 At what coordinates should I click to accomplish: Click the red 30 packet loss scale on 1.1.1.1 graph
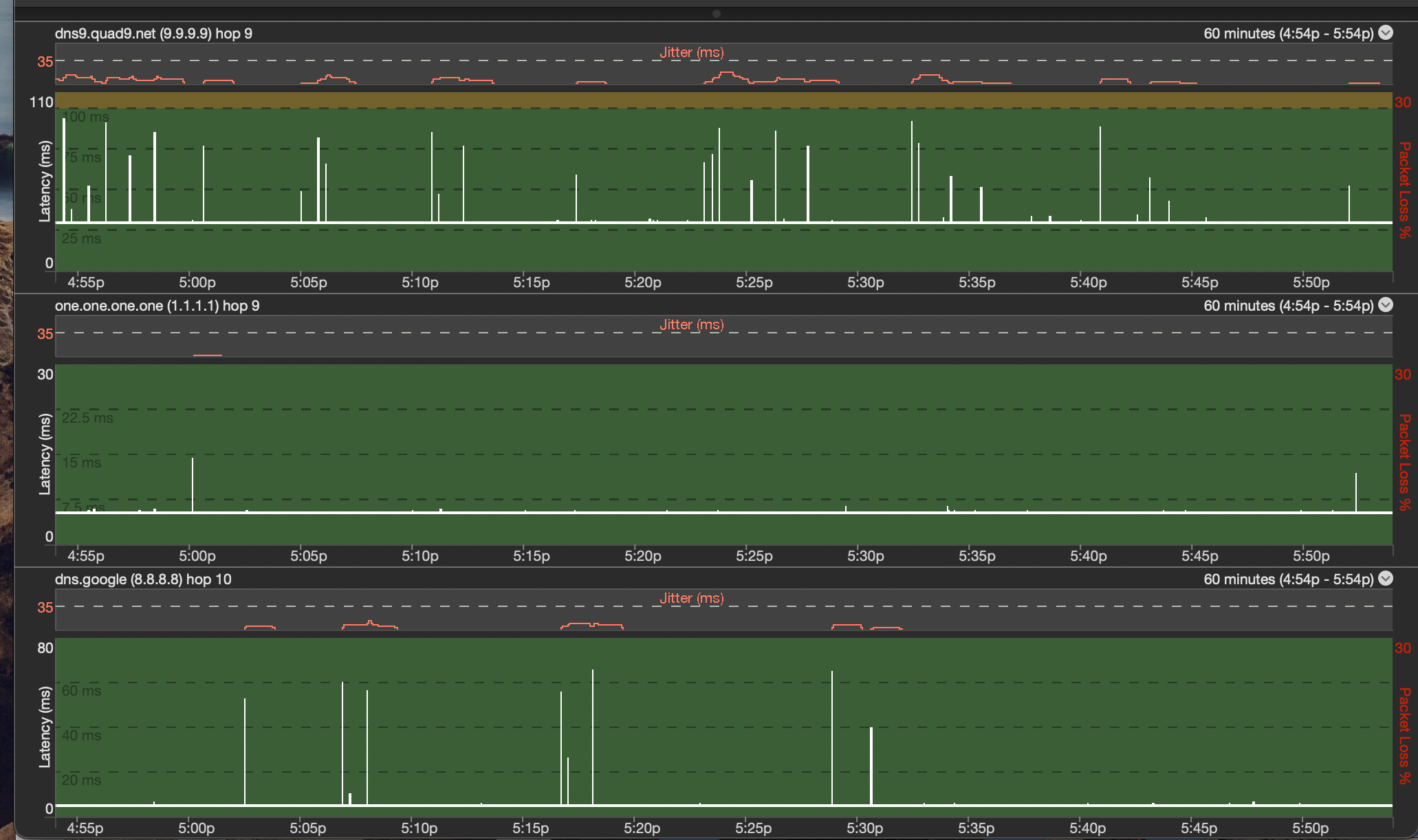[x=1403, y=375]
